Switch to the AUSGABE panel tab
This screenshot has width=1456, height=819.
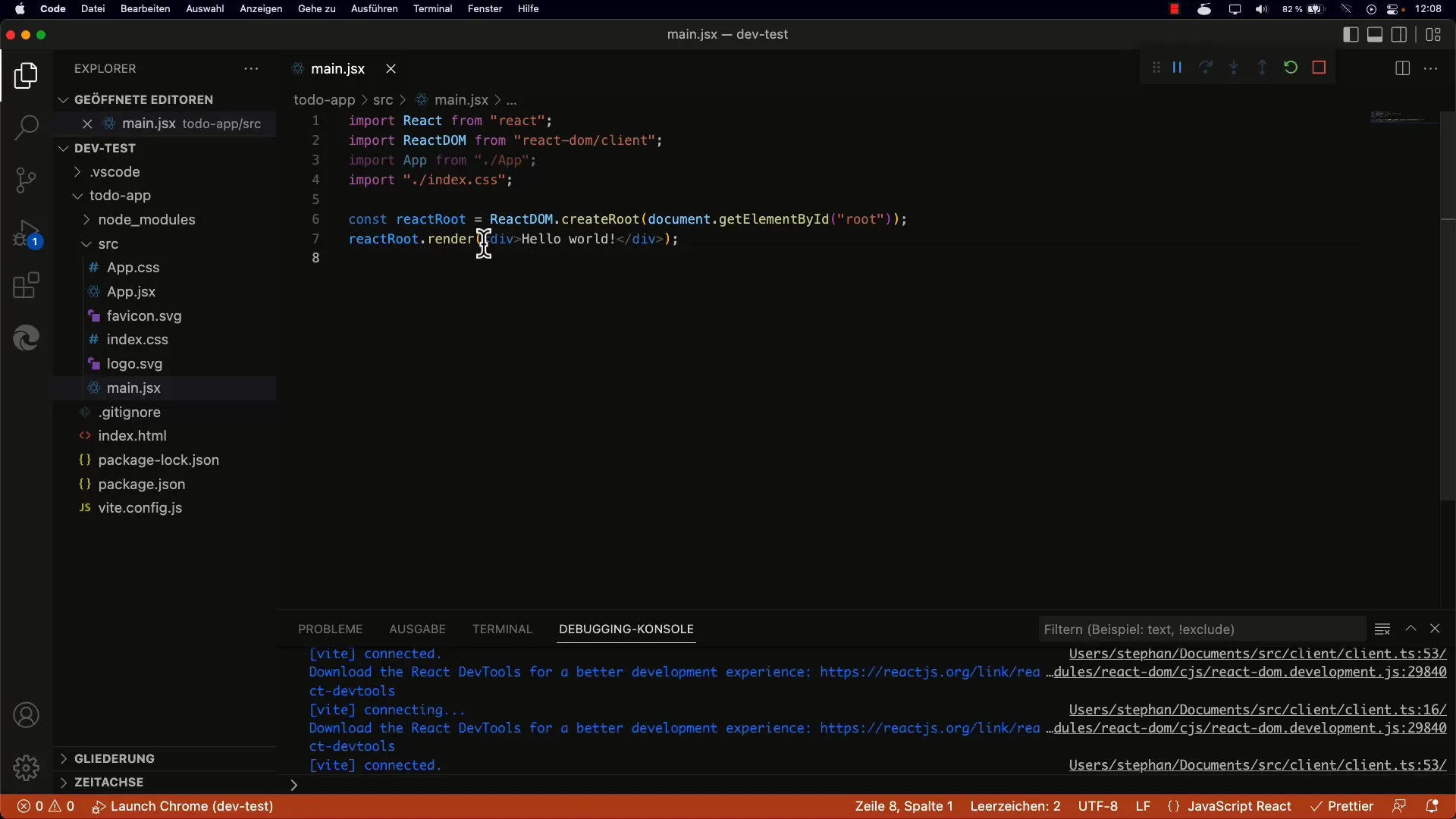point(417,629)
